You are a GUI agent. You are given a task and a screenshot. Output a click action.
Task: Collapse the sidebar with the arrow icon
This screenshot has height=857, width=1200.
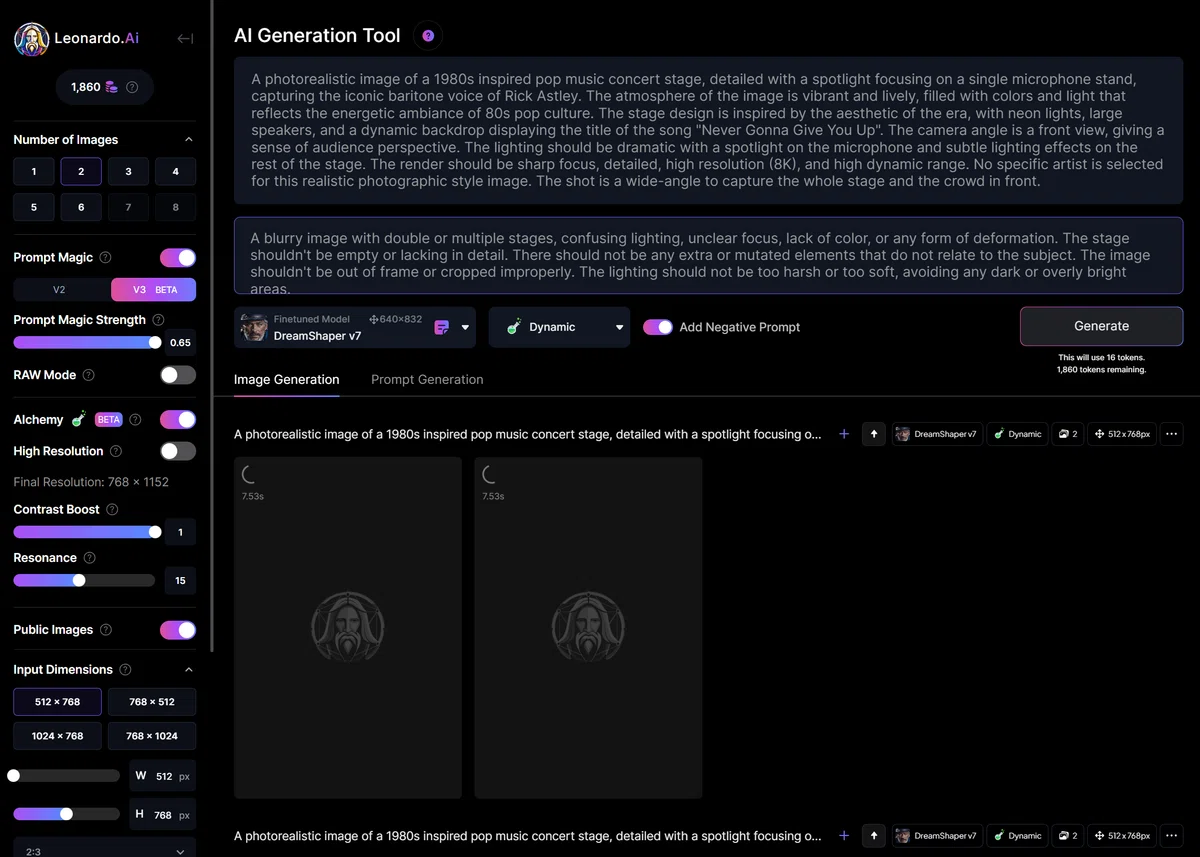click(185, 39)
